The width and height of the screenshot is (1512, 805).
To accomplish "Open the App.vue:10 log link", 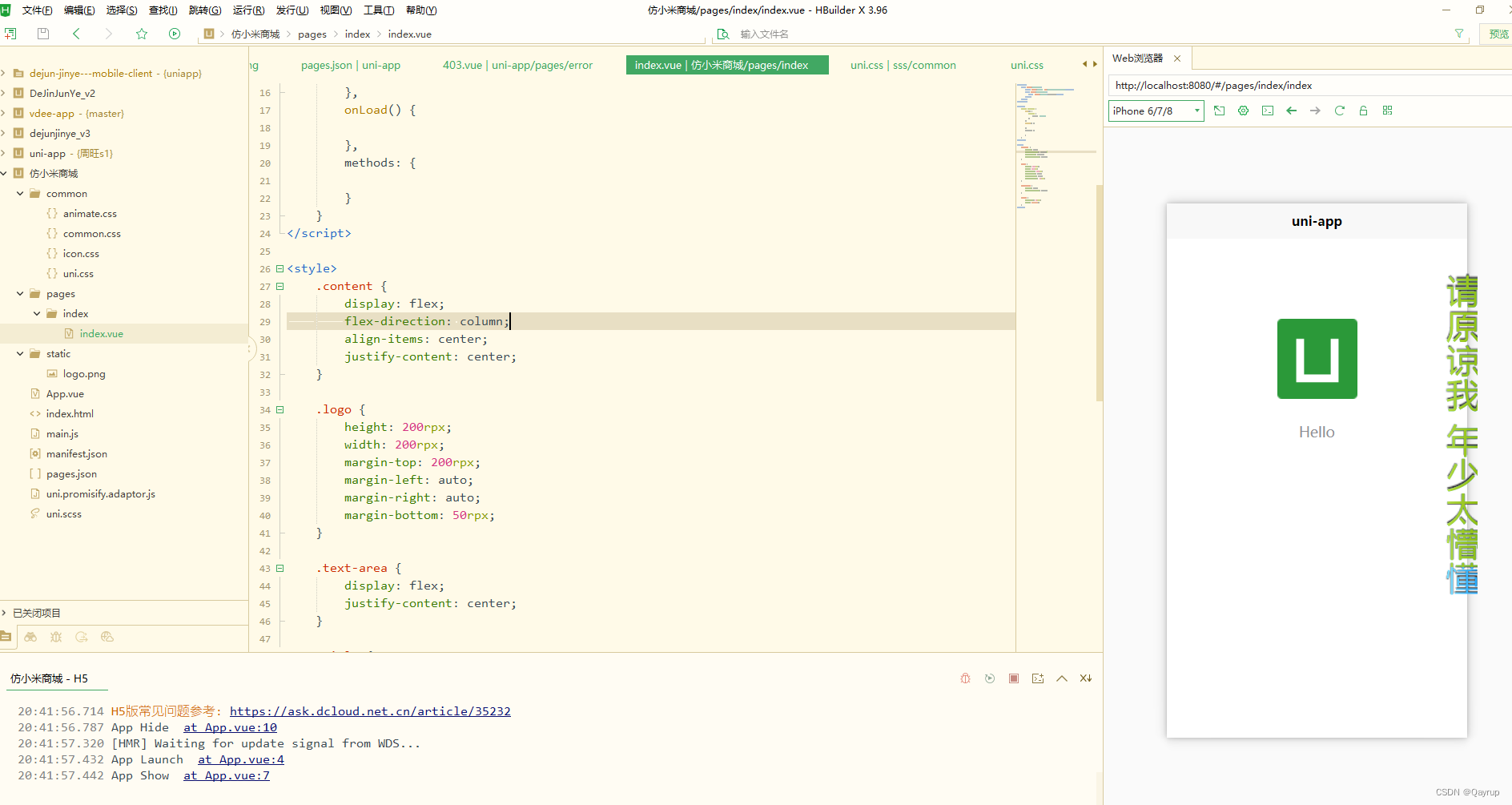I will (x=231, y=727).
